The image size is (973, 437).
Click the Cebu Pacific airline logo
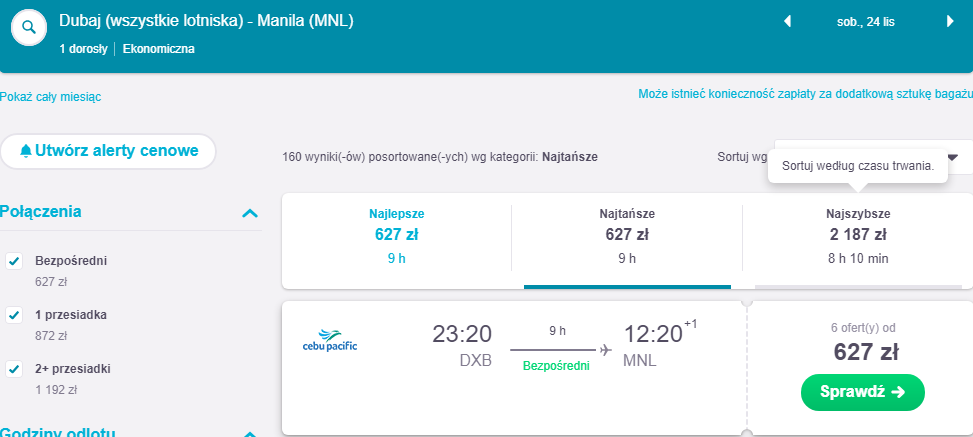pos(330,341)
